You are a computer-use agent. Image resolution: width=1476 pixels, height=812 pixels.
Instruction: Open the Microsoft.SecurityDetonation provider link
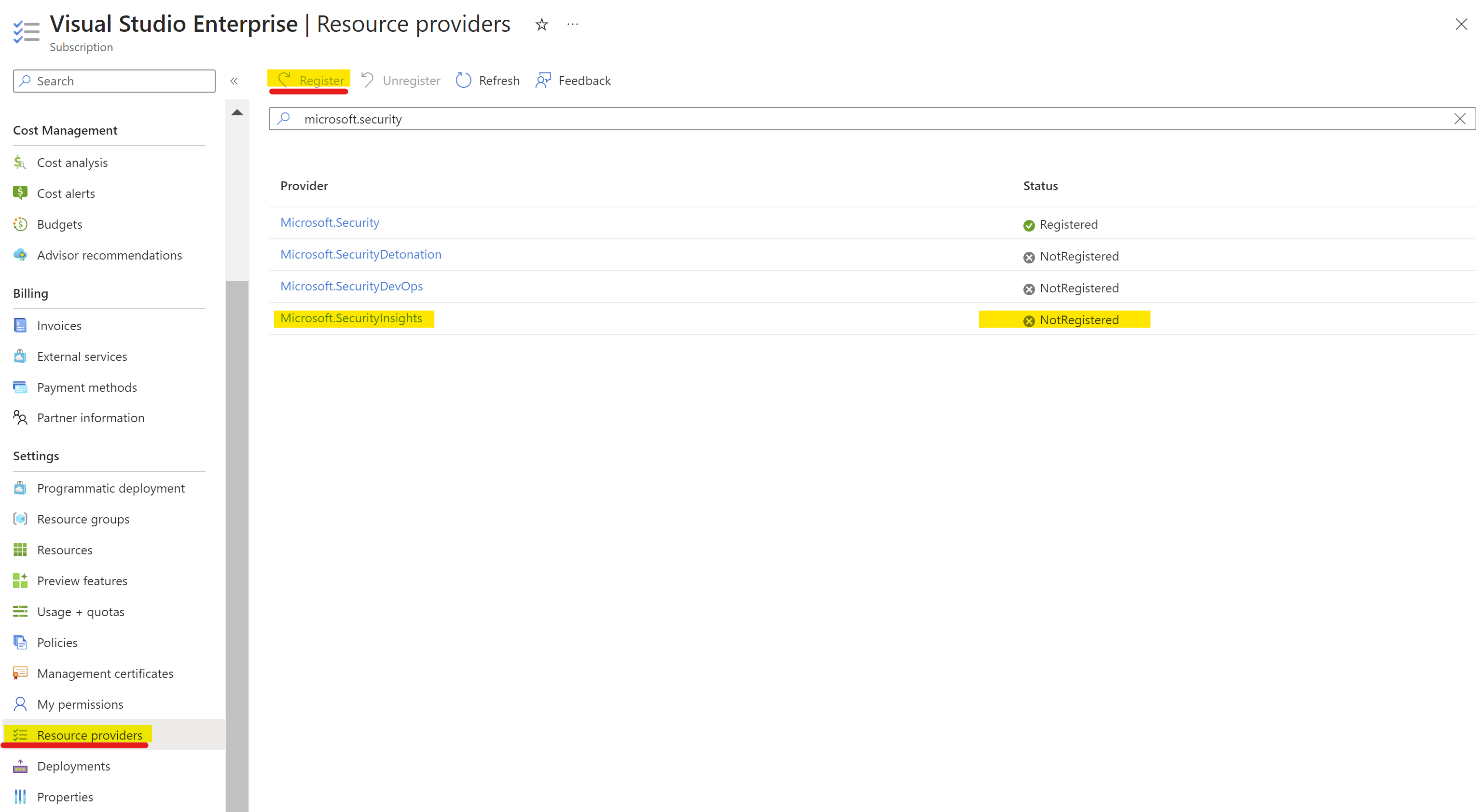[x=361, y=254]
